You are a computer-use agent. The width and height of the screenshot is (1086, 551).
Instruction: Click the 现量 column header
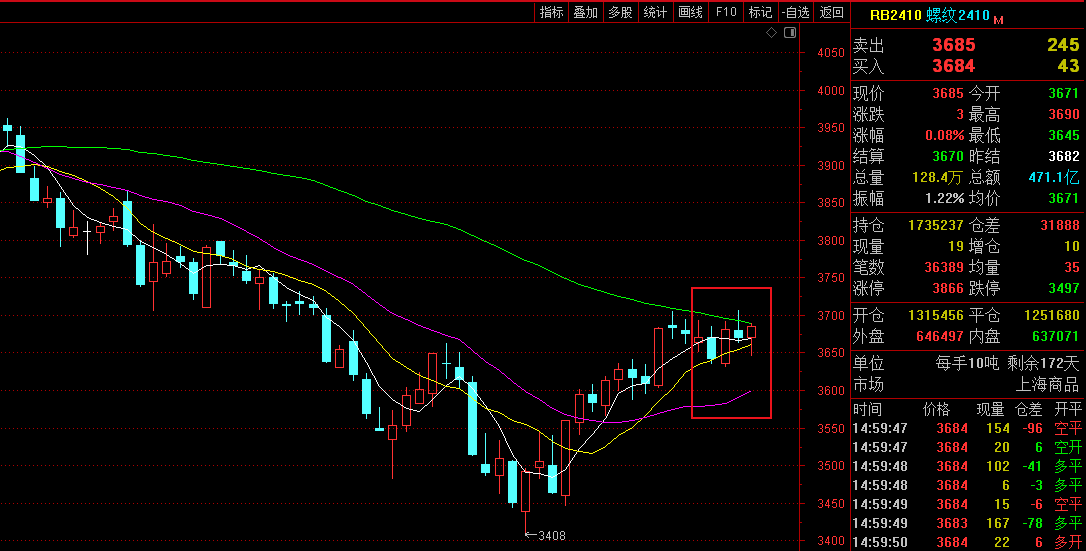(x=990, y=410)
